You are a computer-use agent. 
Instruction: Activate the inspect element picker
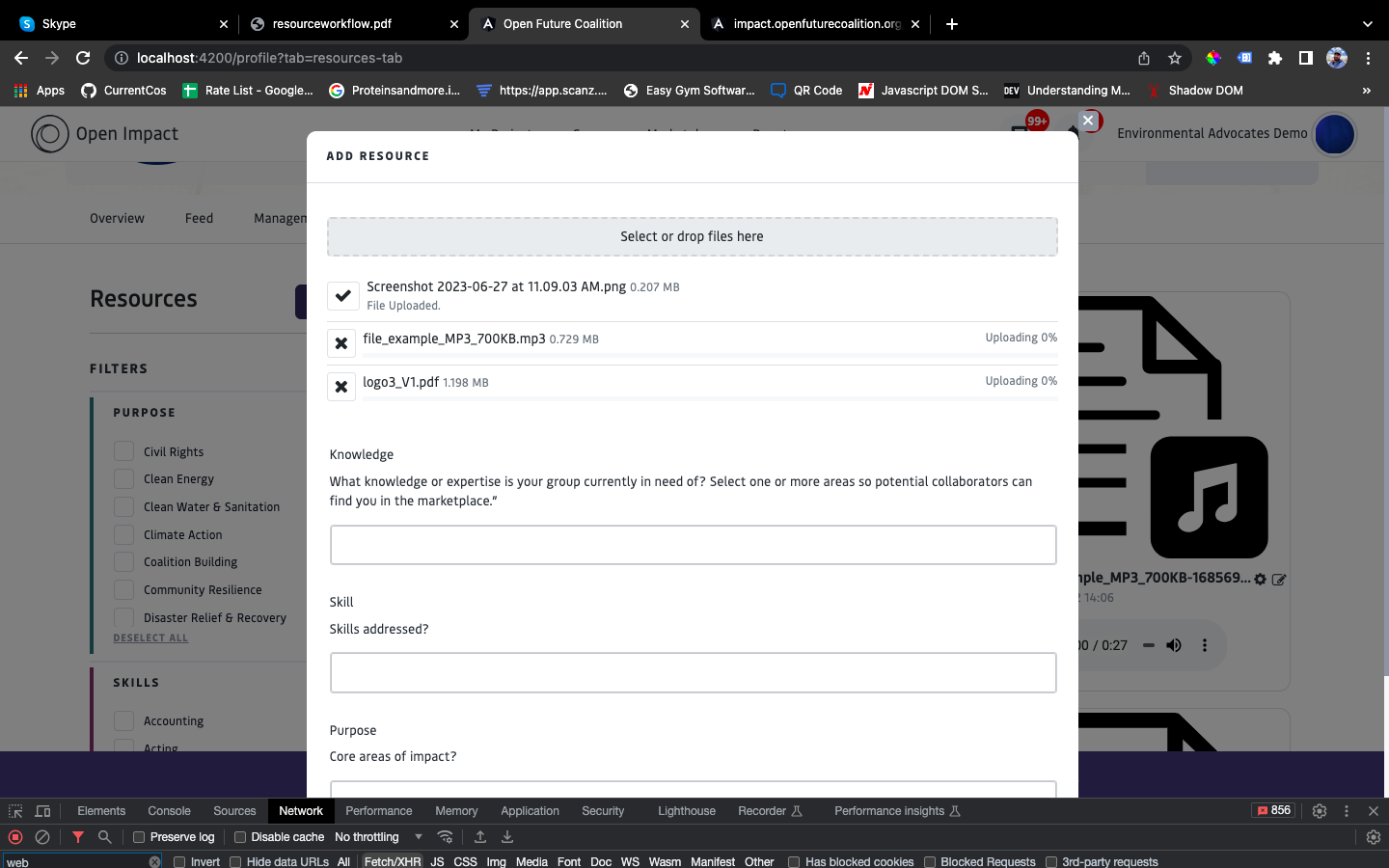point(15,811)
